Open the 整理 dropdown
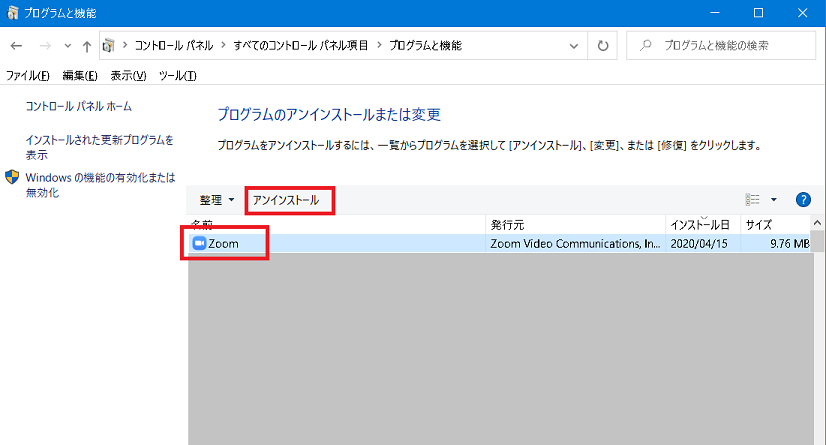This screenshot has height=445, width=826. click(x=217, y=200)
